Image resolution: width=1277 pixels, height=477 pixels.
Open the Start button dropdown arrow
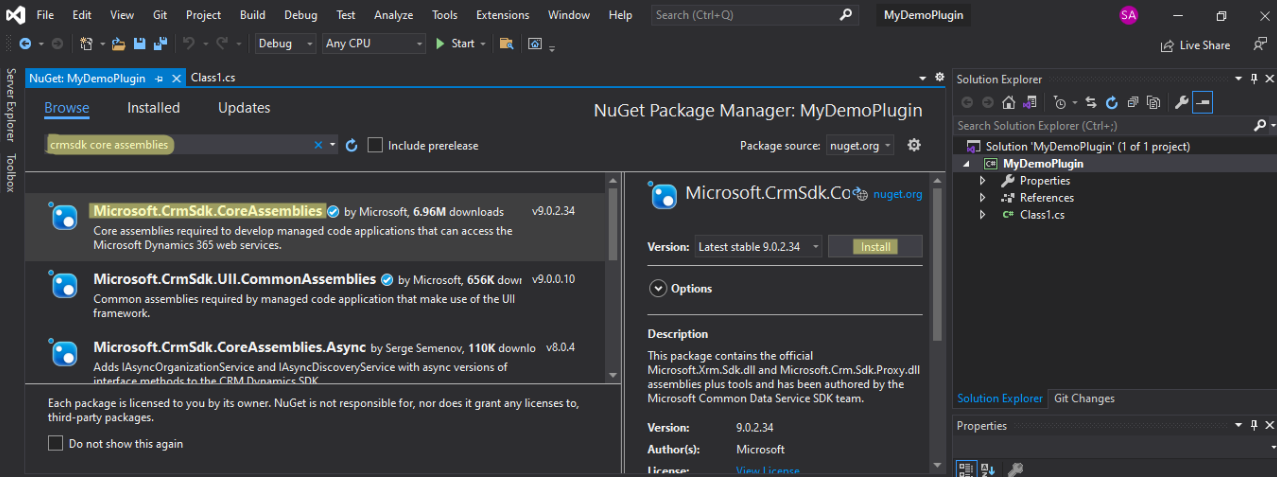coord(483,44)
